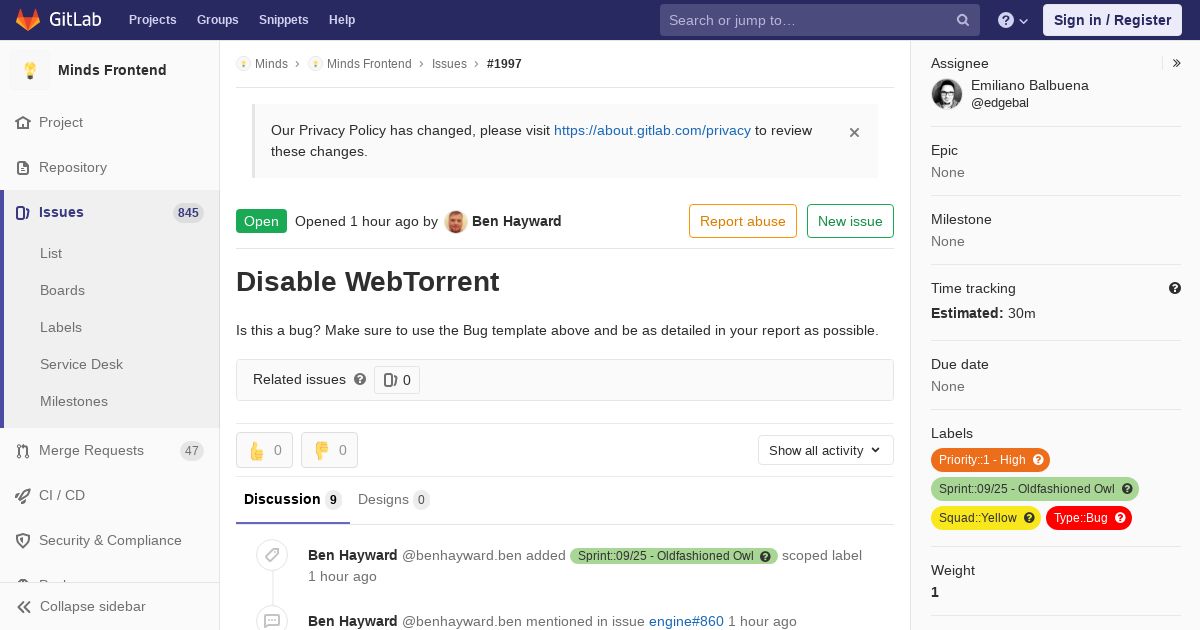Screen dimensions: 1200x630
Task: Open the Show all activity dropdown
Action: click(x=825, y=450)
